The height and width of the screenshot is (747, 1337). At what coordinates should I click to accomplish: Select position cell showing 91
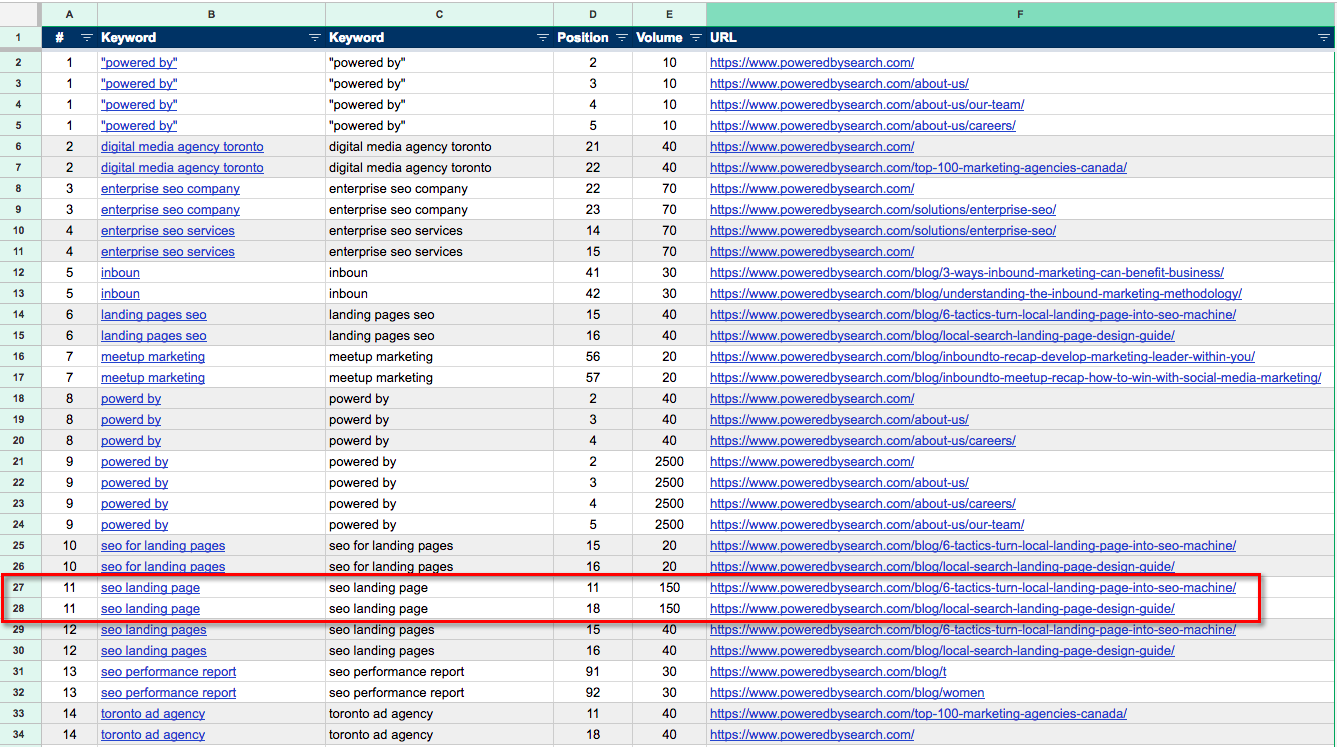593,672
